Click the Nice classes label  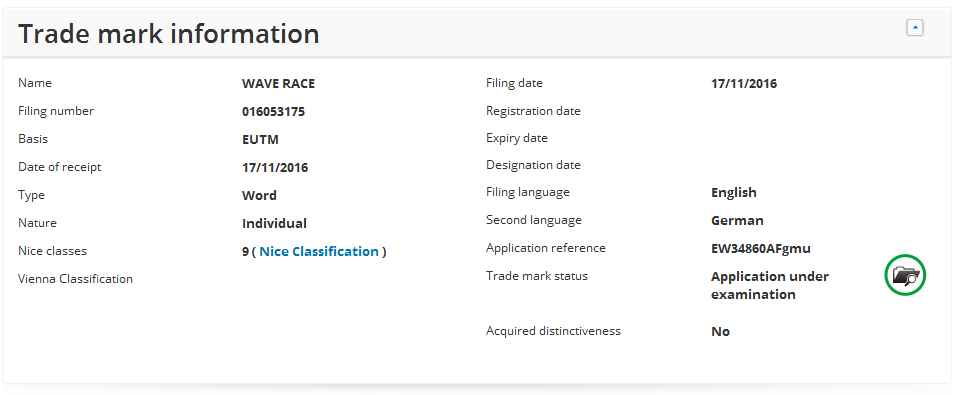point(53,251)
